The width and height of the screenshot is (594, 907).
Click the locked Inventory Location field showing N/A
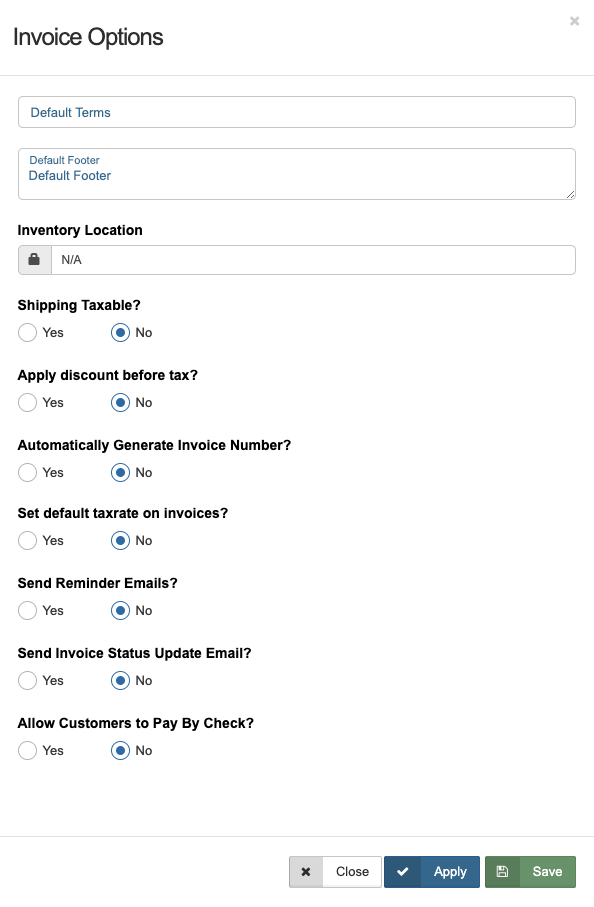[312, 259]
